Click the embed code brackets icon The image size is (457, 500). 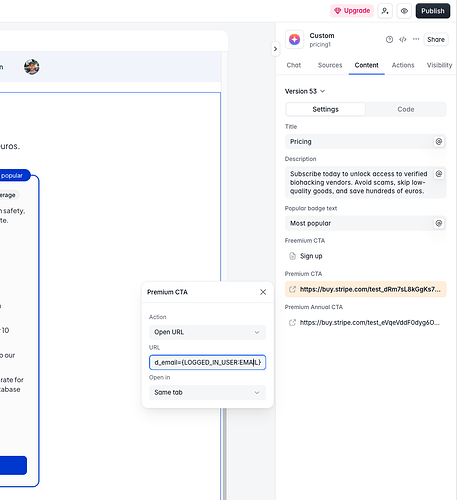pyautogui.click(x=402, y=39)
